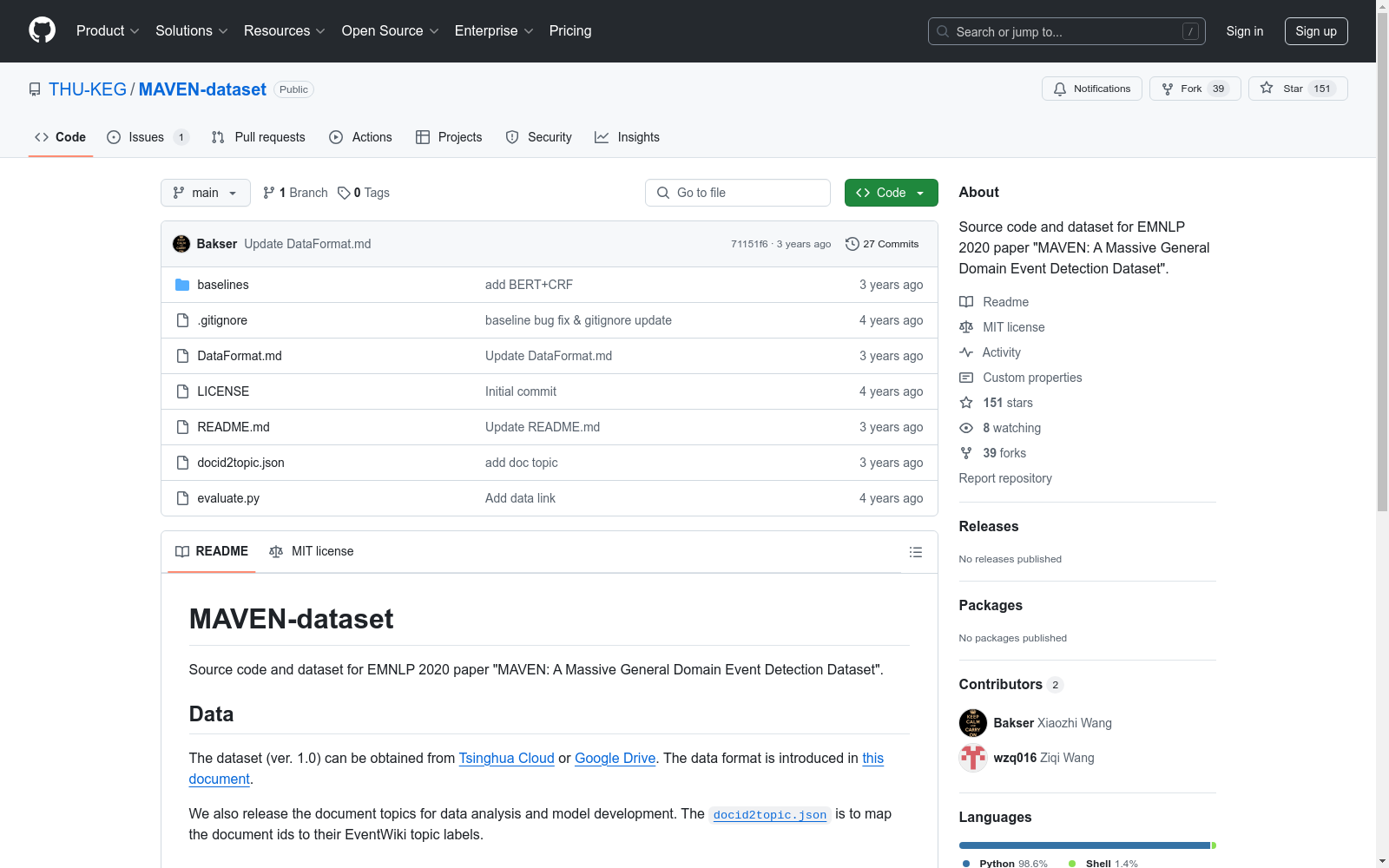The height and width of the screenshot is (868, 1389).
Task: Click the THU-KEG owner link
Action: [88, 89]
